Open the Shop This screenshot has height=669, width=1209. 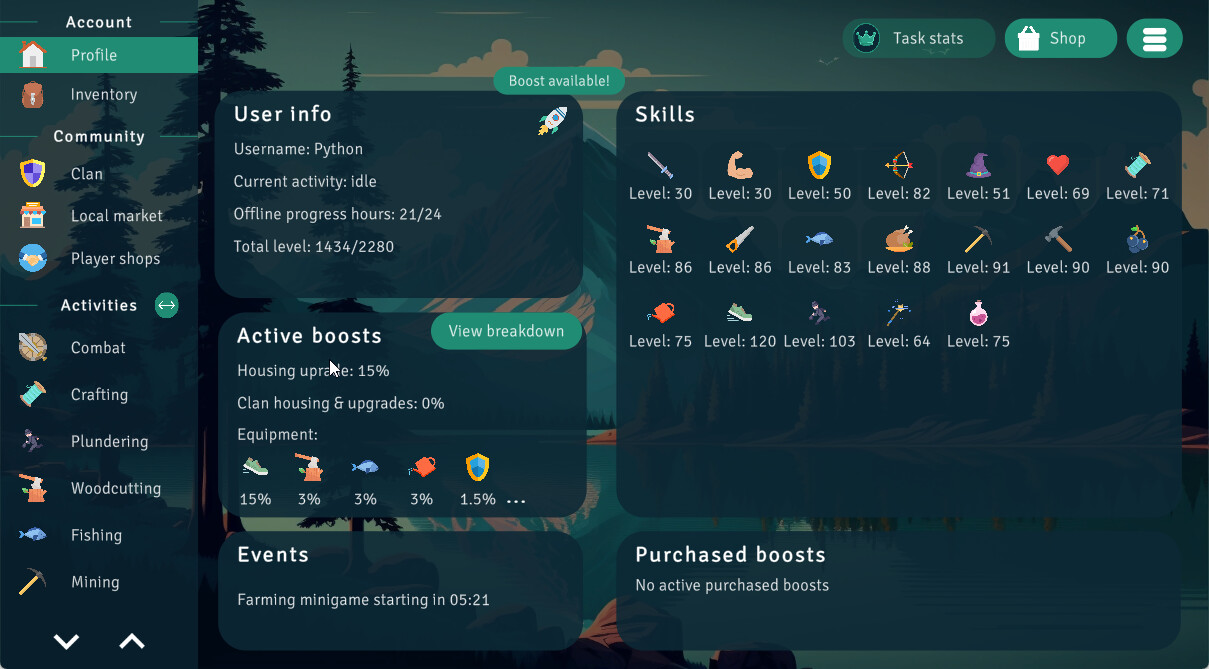[1060, 38]
